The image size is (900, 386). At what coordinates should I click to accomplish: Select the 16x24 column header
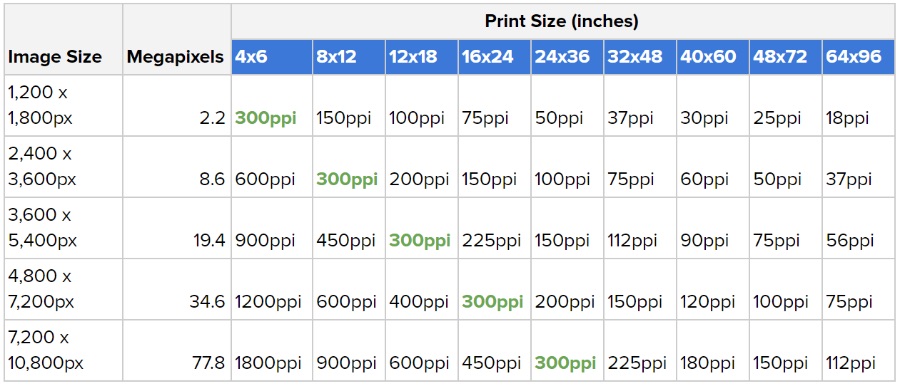pos(495,57)
